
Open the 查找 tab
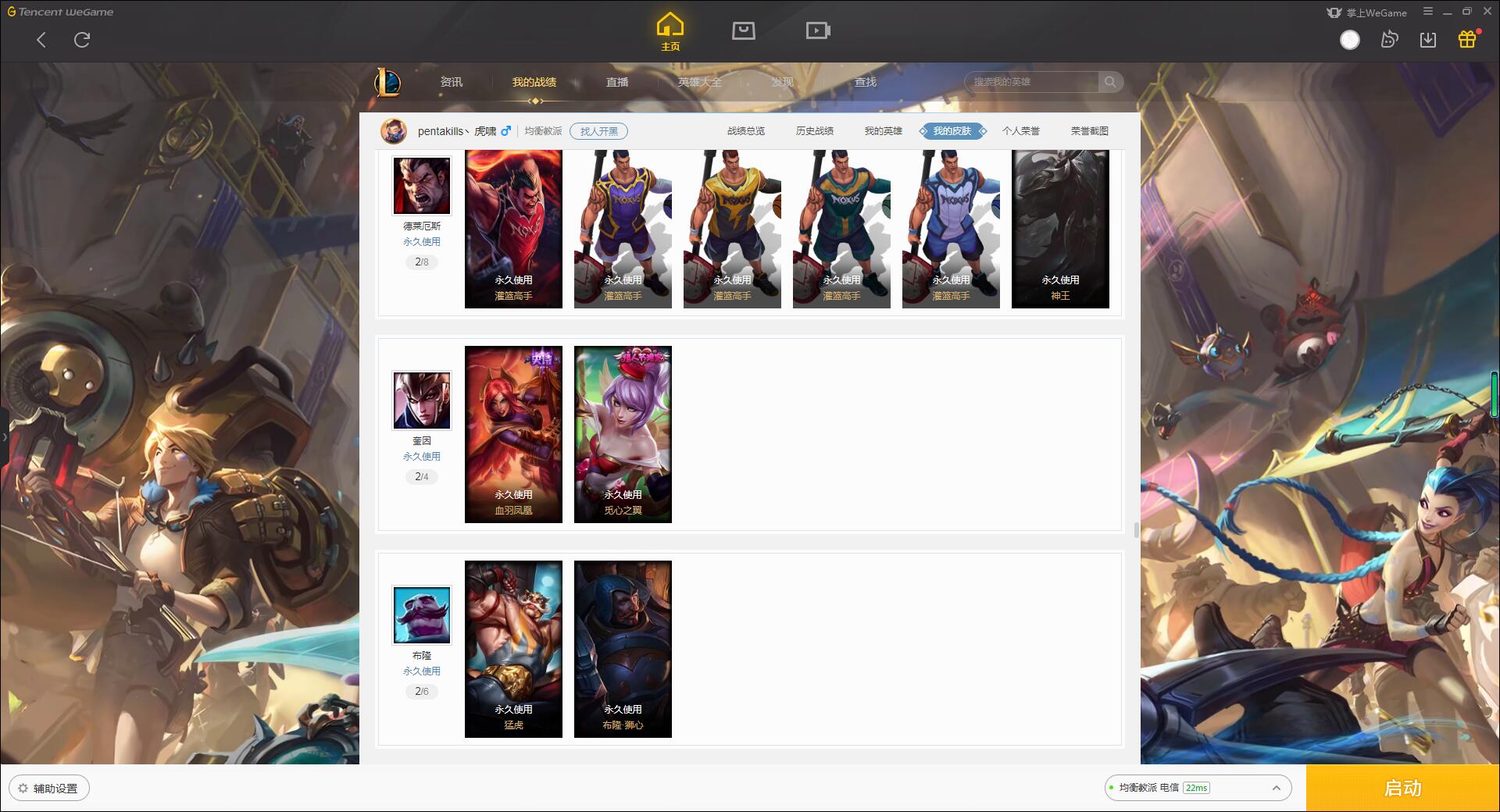point(866,82)
